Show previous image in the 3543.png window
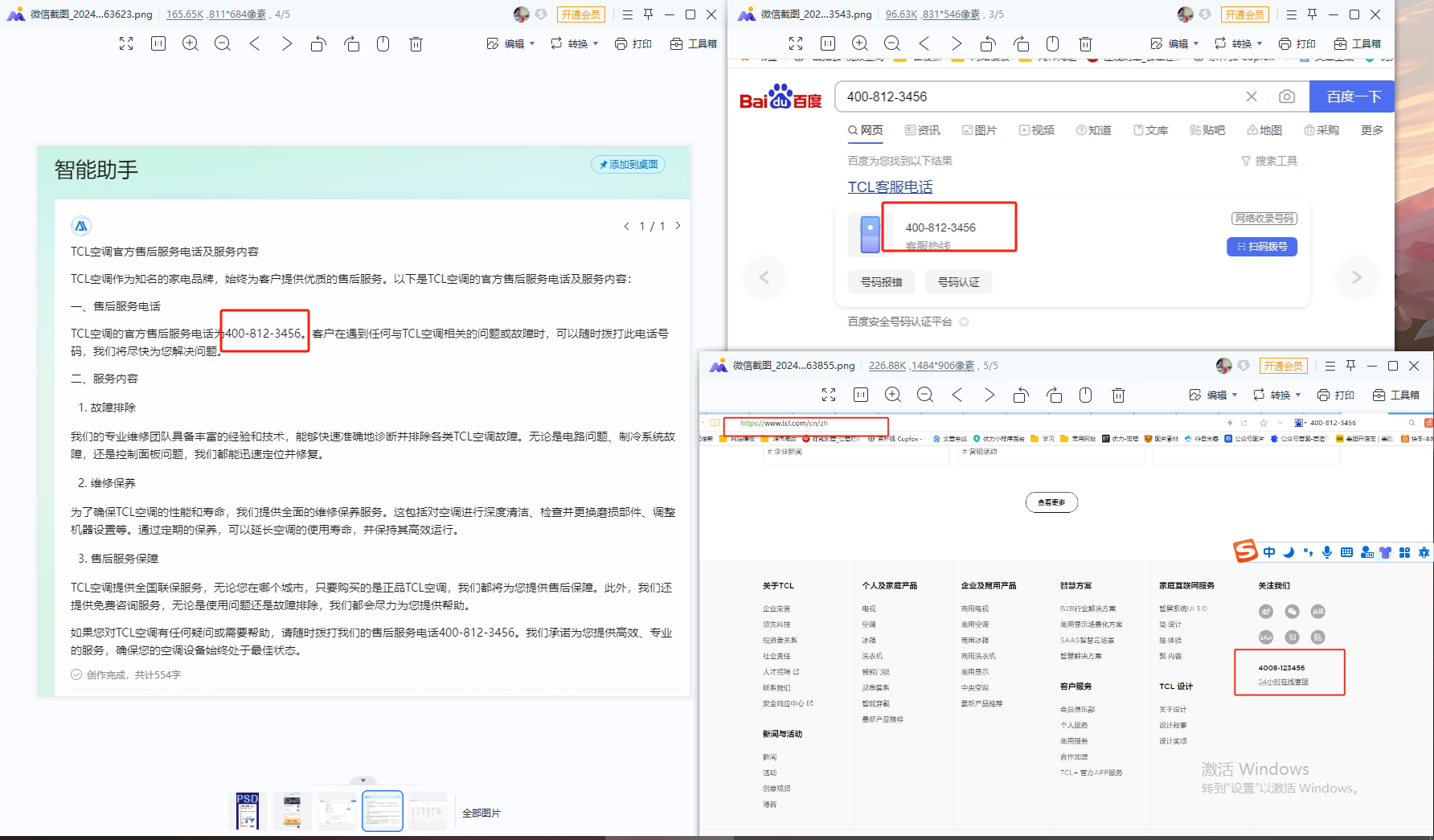Screen dimensions: 1434x840 tap(924, 44)
